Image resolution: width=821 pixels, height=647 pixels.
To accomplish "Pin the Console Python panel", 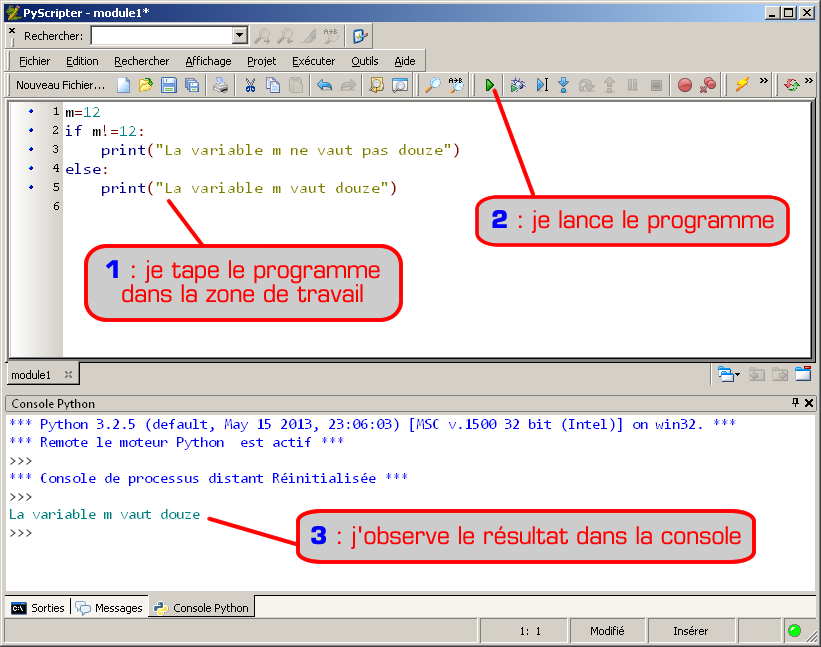I will click(796, 403).
